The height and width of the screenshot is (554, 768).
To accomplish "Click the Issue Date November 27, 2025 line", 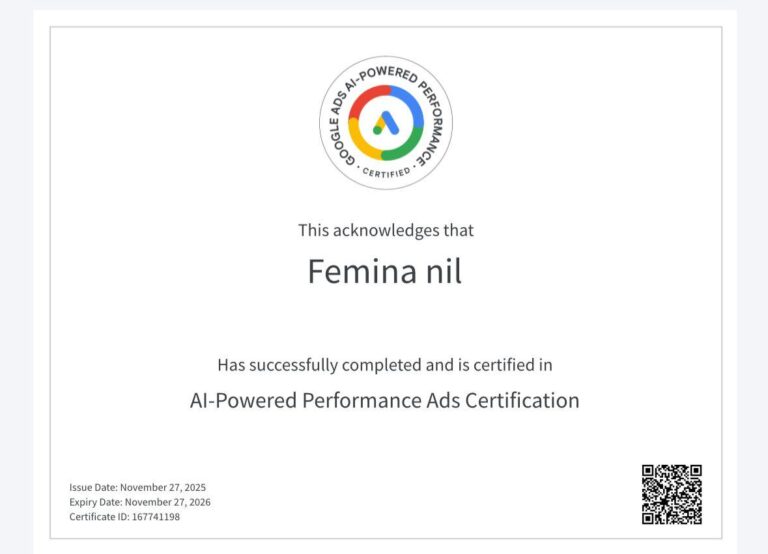I will (x=137, y=487).
